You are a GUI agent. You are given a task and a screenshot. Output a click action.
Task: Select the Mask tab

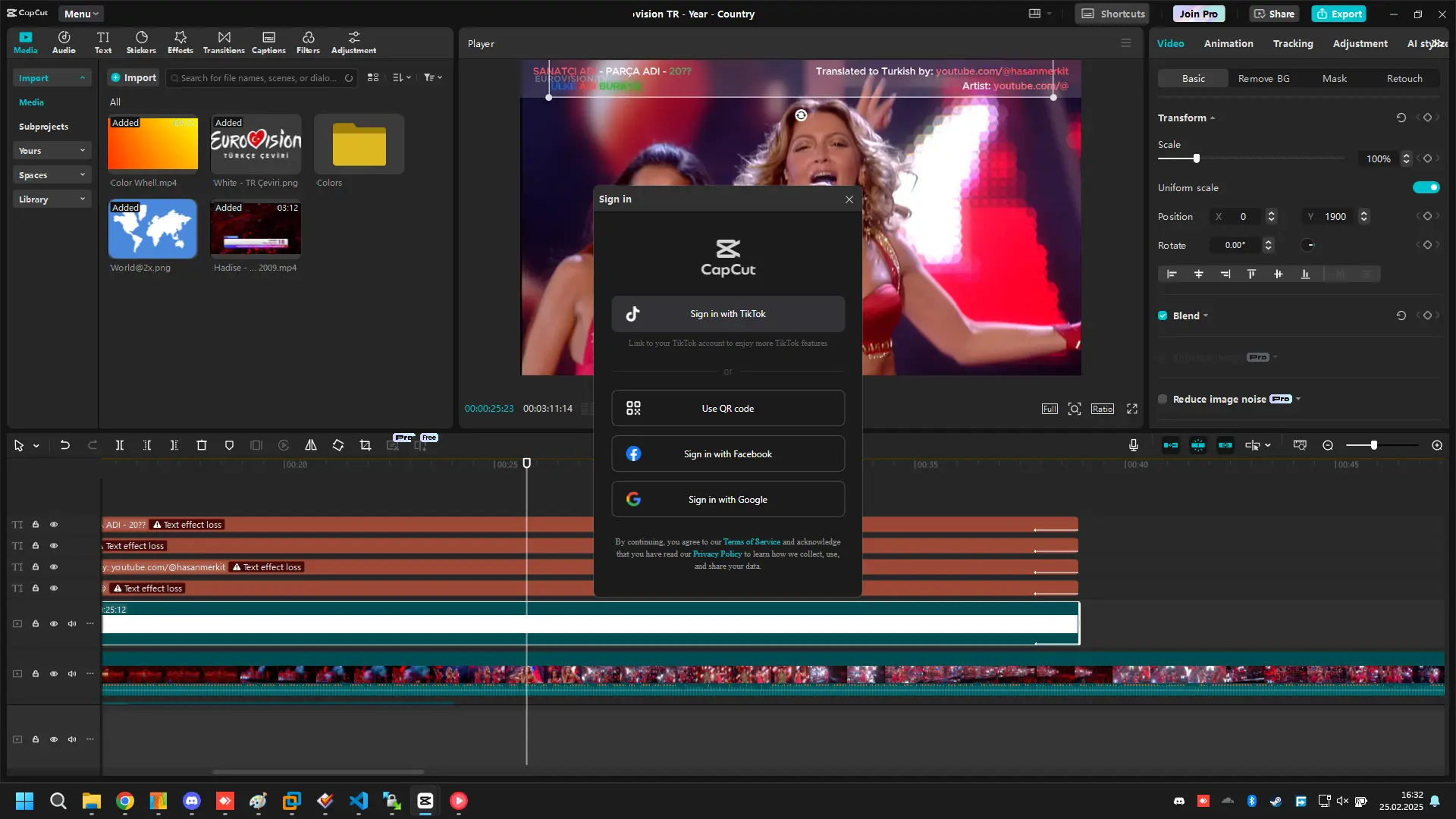[x=1335, y=78]
